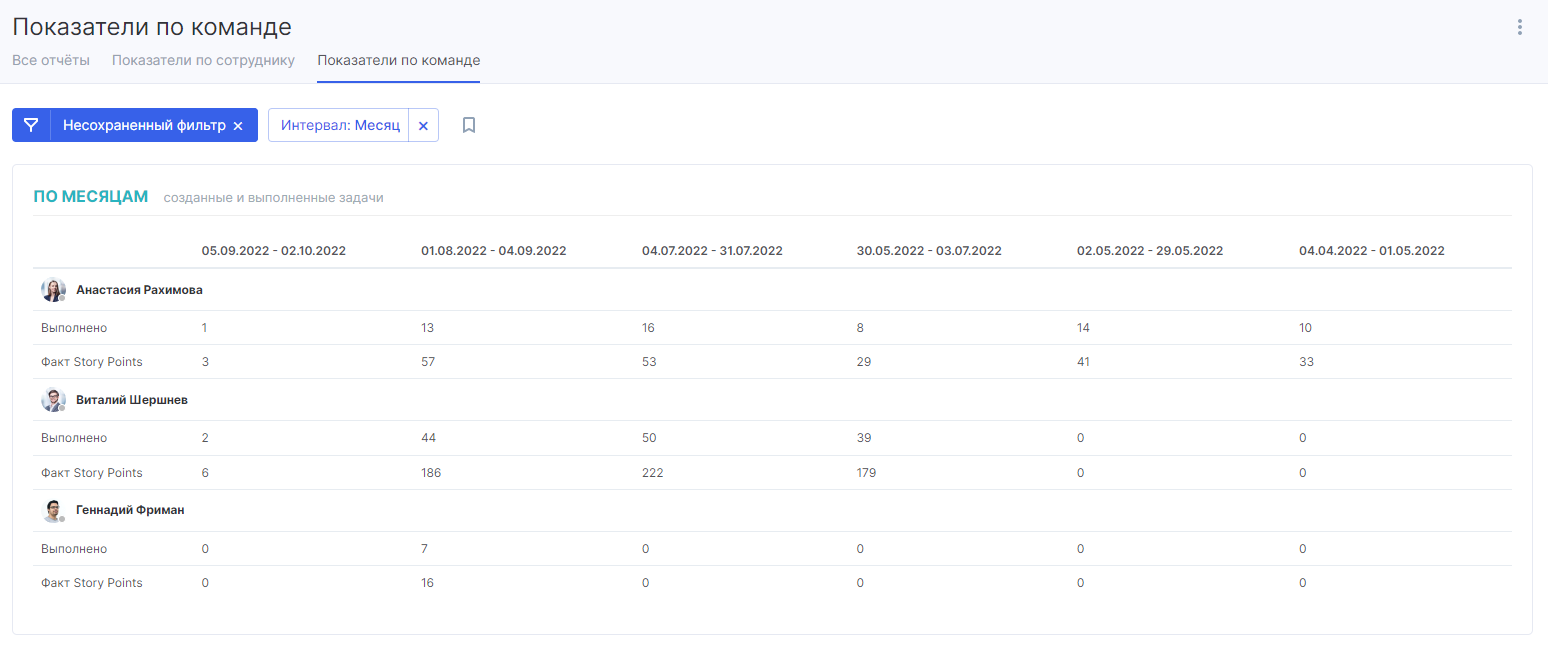This screenshot has width=1548, height=649.
Task: Click Рахимова's story points value 53
Action: click(649, 362)
